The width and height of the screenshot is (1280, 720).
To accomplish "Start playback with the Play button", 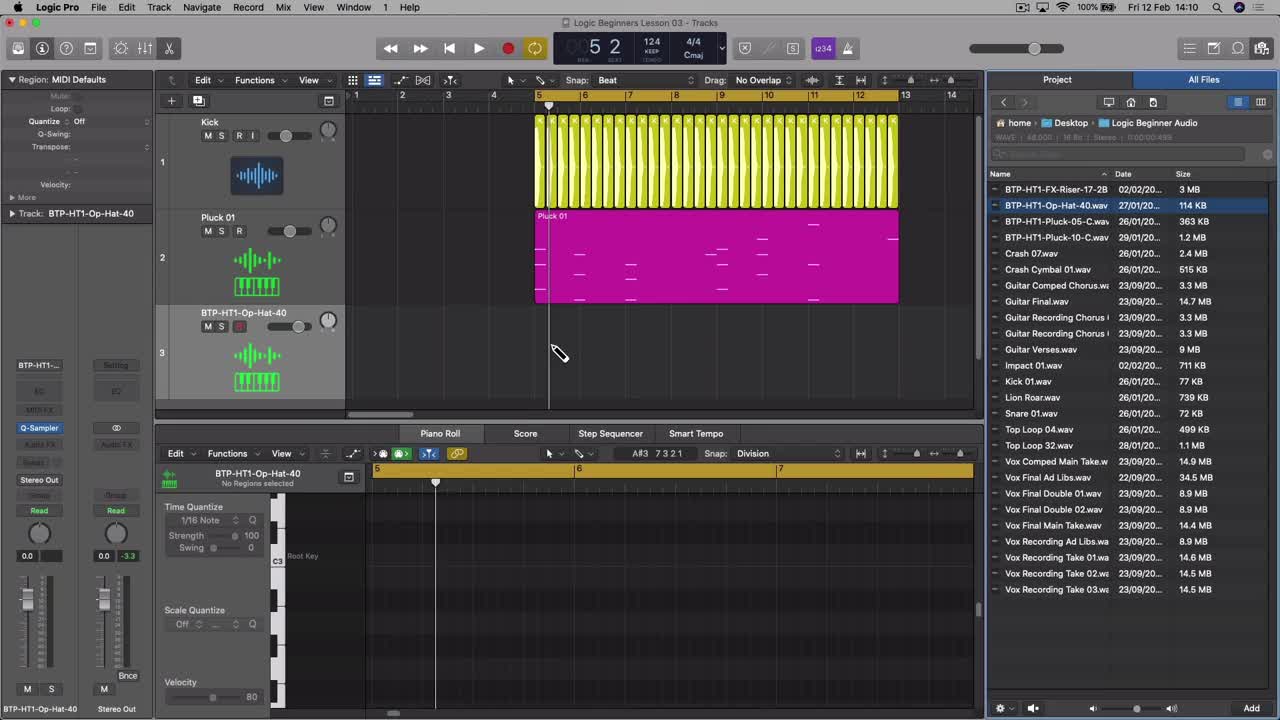I will (x=478, y=48).
